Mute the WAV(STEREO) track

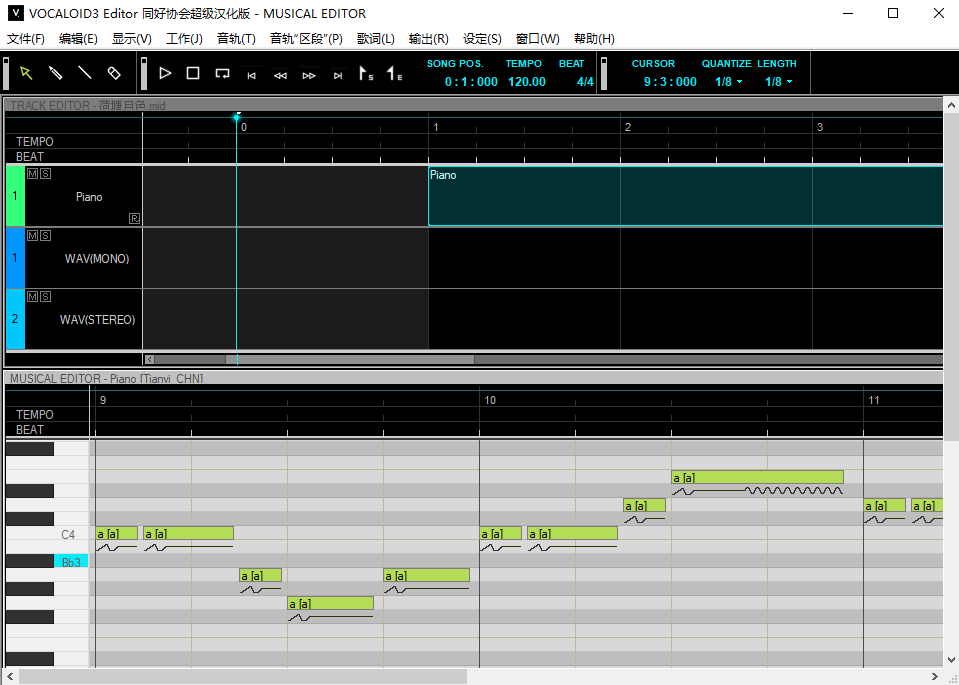pos(32,297)
